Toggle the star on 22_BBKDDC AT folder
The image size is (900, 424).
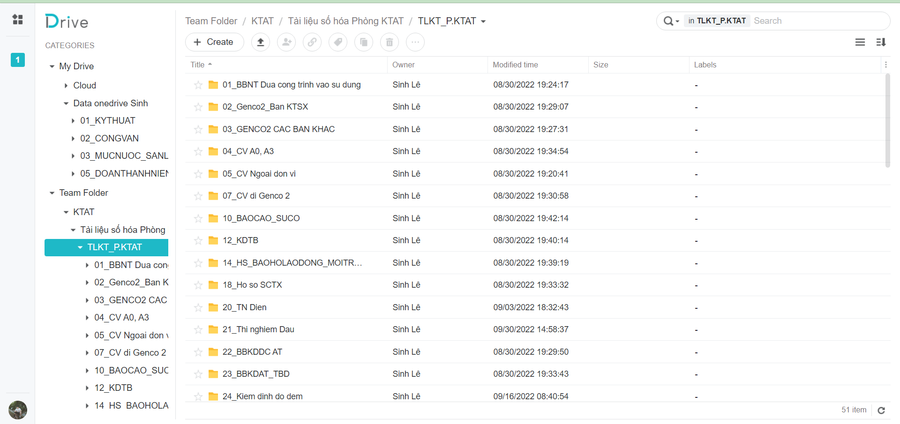198,352
